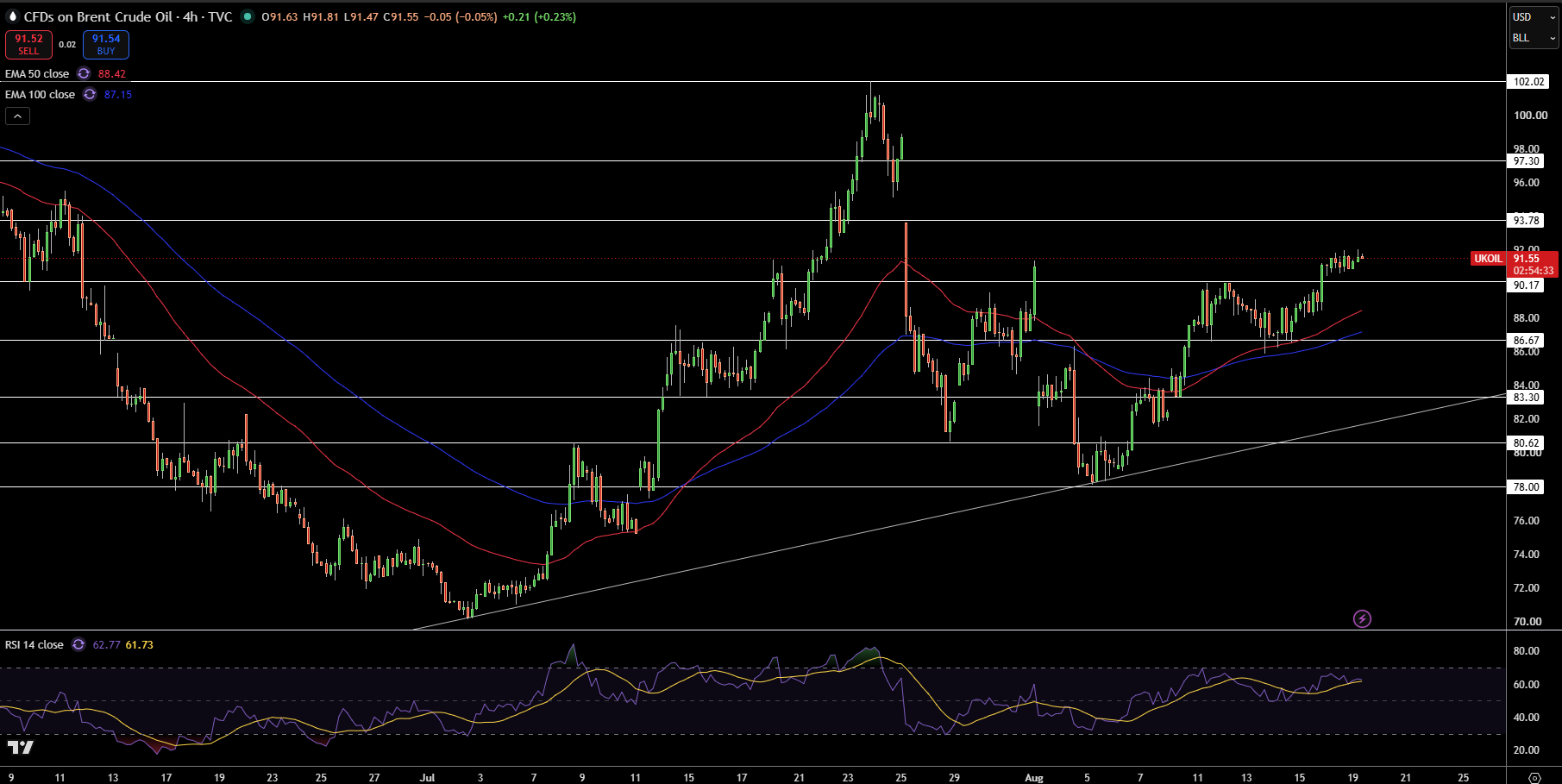
Task: Click the 80.62 price level label
Action: tap(1526, 443)
